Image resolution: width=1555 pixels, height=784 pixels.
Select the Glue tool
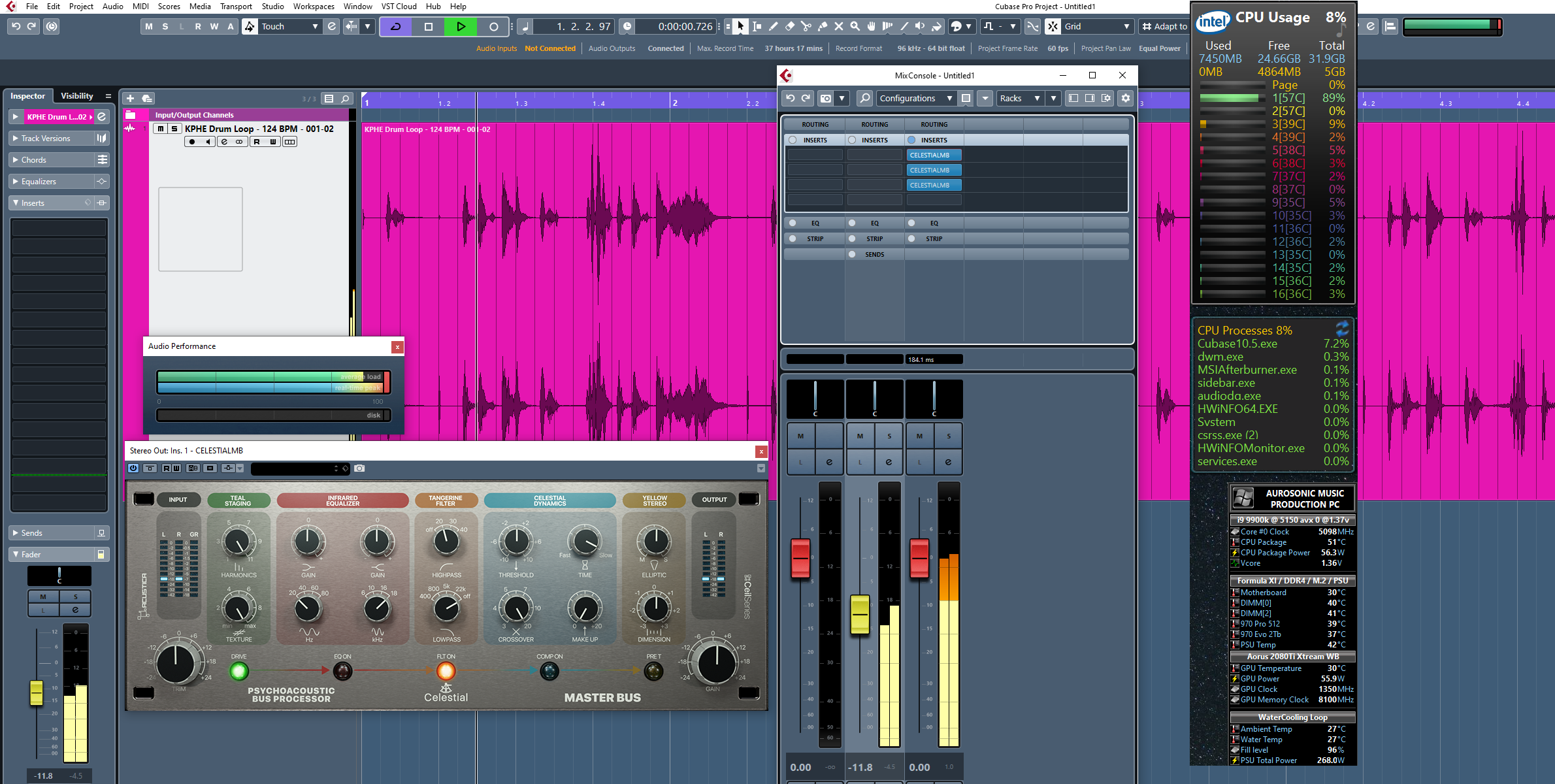coord(822,26)
